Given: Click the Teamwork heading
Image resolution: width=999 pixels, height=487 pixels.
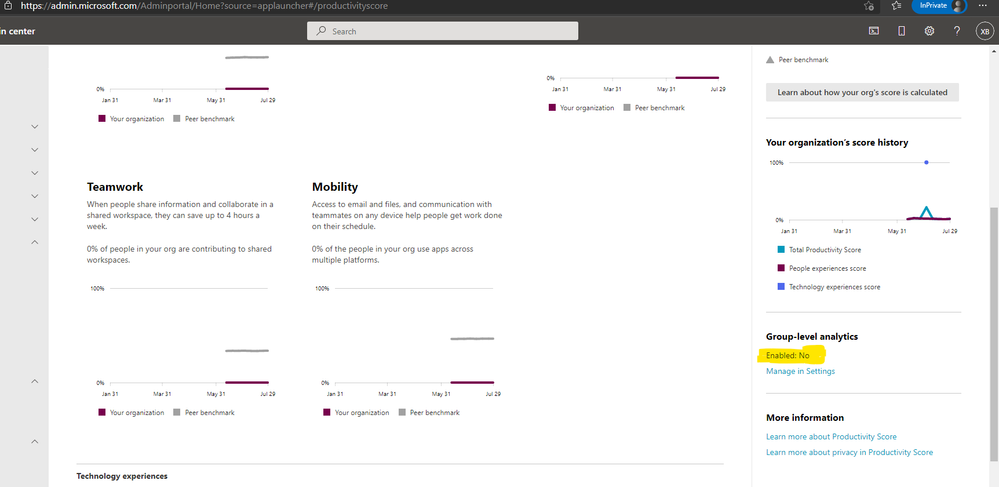Looking at the screenshot, I should (x=115, y=187).
